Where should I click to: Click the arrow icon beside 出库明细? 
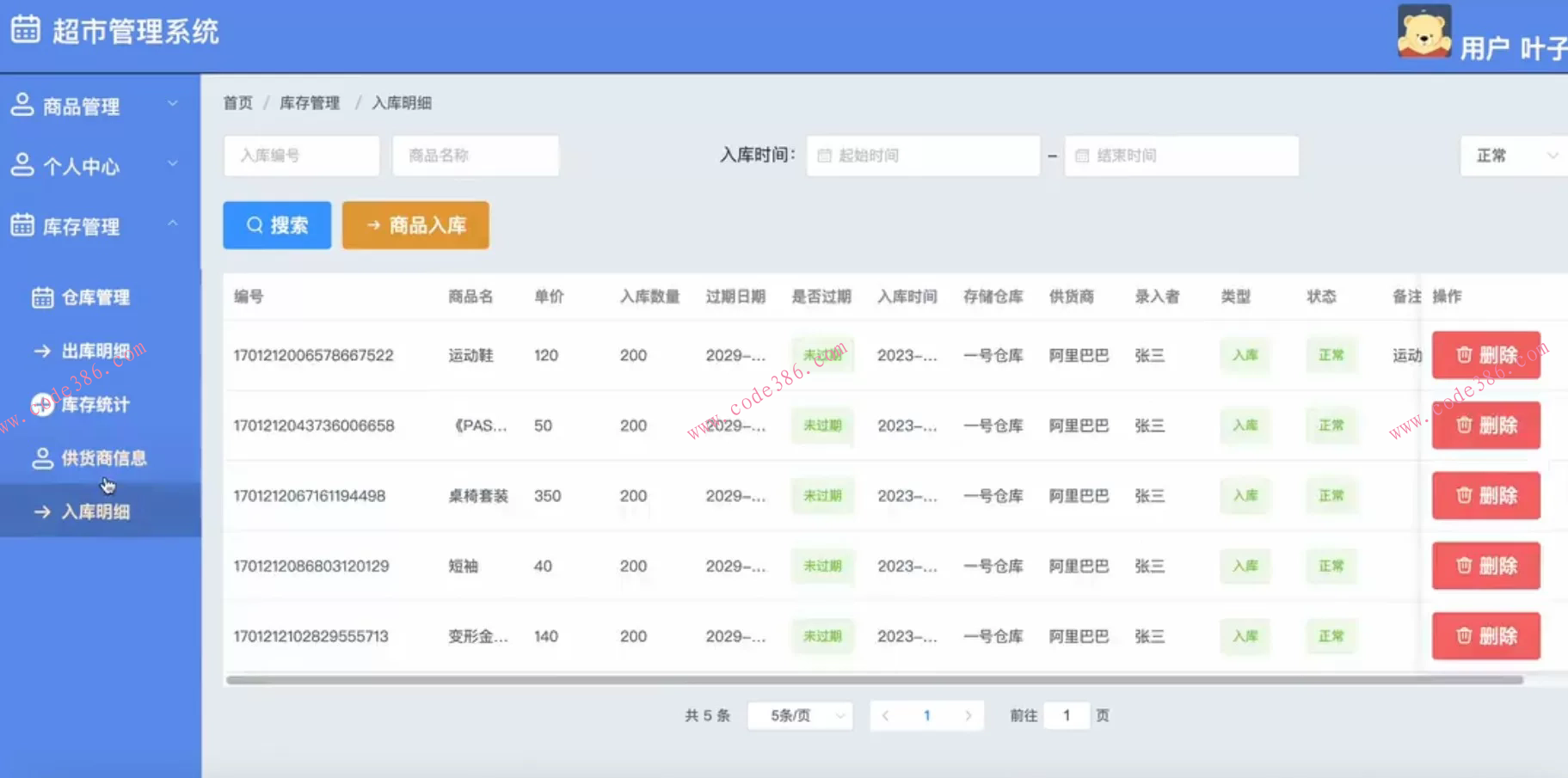click(40, 351)
